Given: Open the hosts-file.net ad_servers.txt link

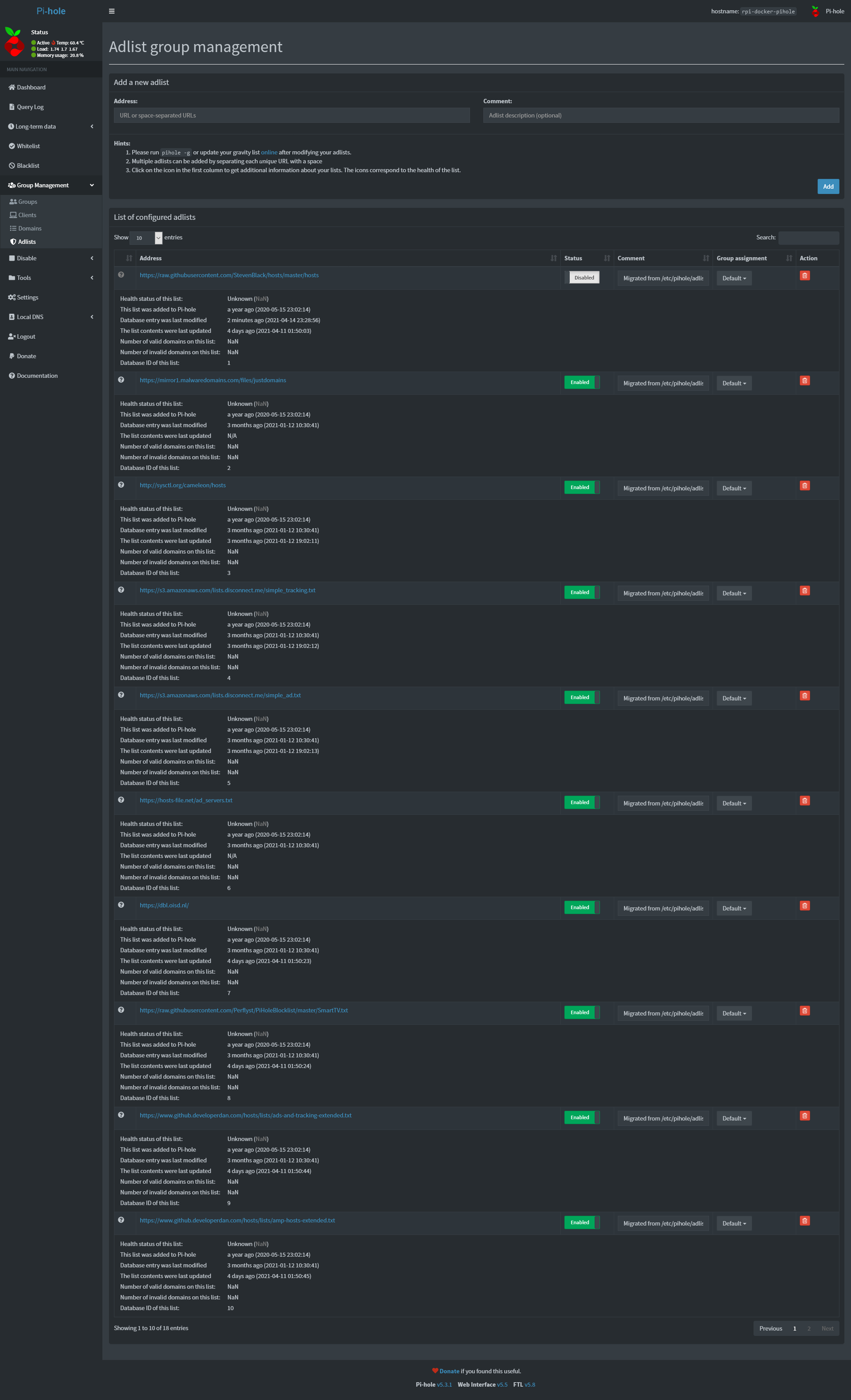Looking at the screenshot, I should click(186, 800).
